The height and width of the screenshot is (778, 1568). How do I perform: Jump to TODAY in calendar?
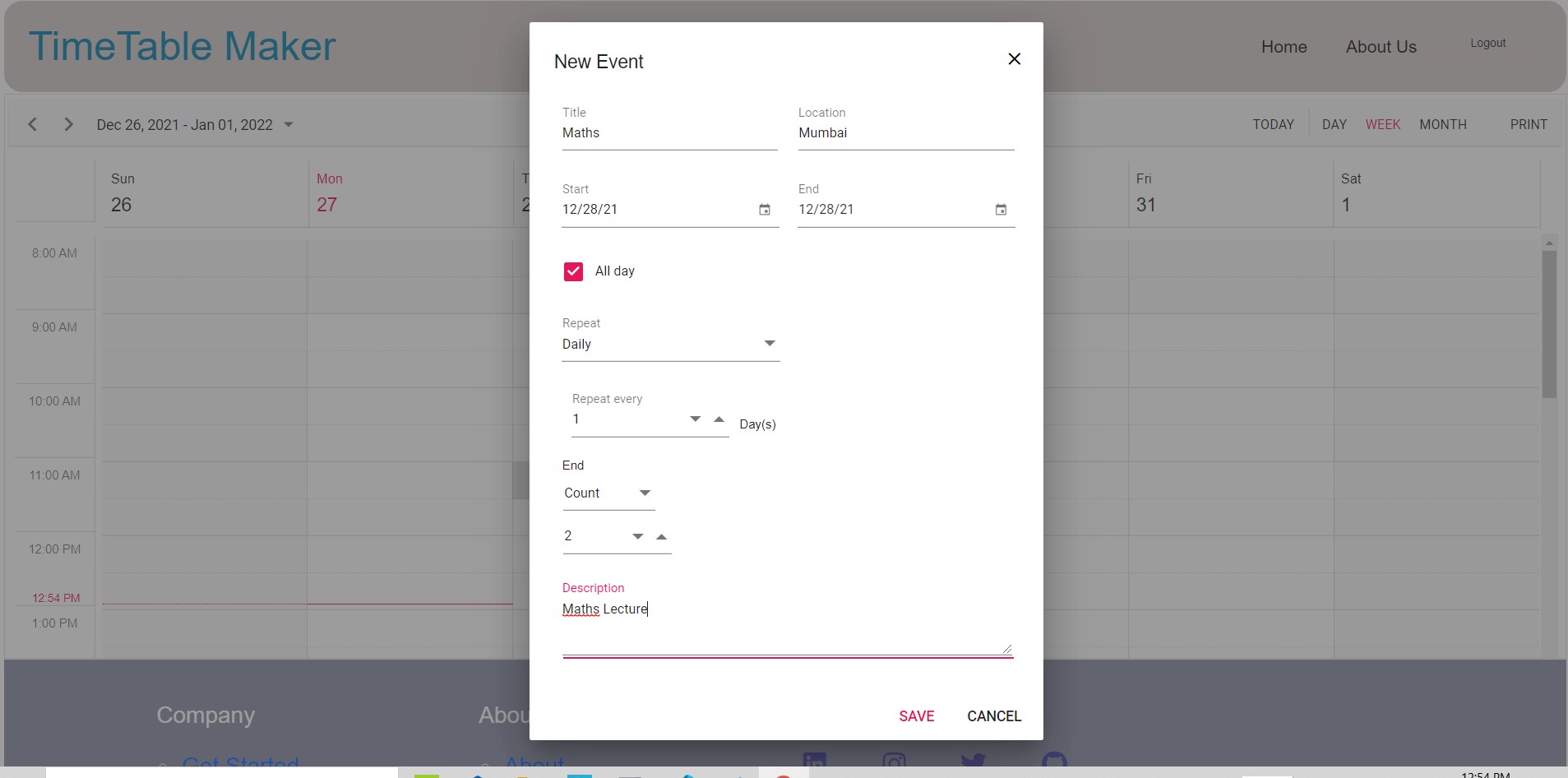point(1273,124)
